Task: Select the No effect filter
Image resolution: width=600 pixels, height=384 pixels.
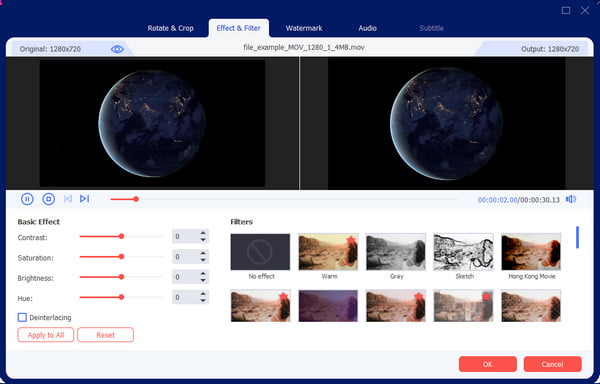Action: pos(260,252)
